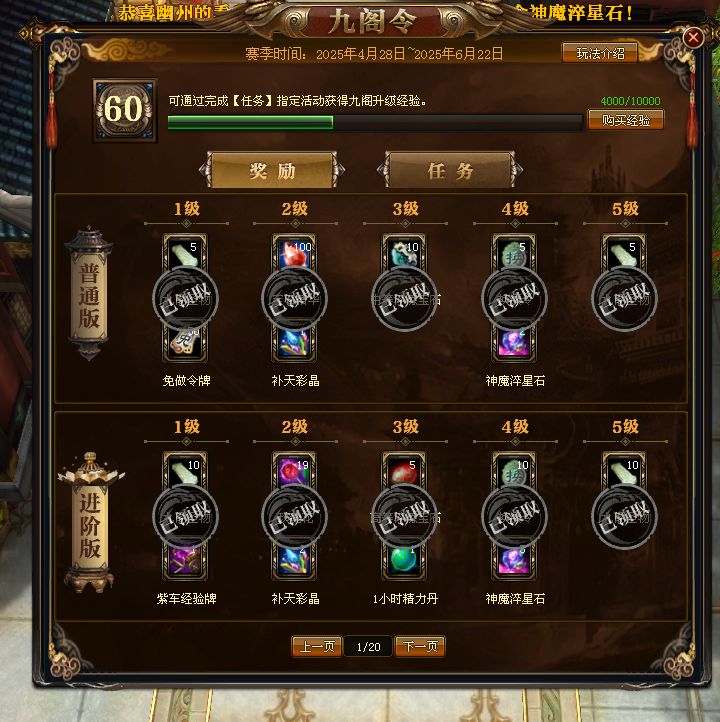720x722 pixels.
Task: Select the rose icon with 19 count
Action: tap(295, 472)
